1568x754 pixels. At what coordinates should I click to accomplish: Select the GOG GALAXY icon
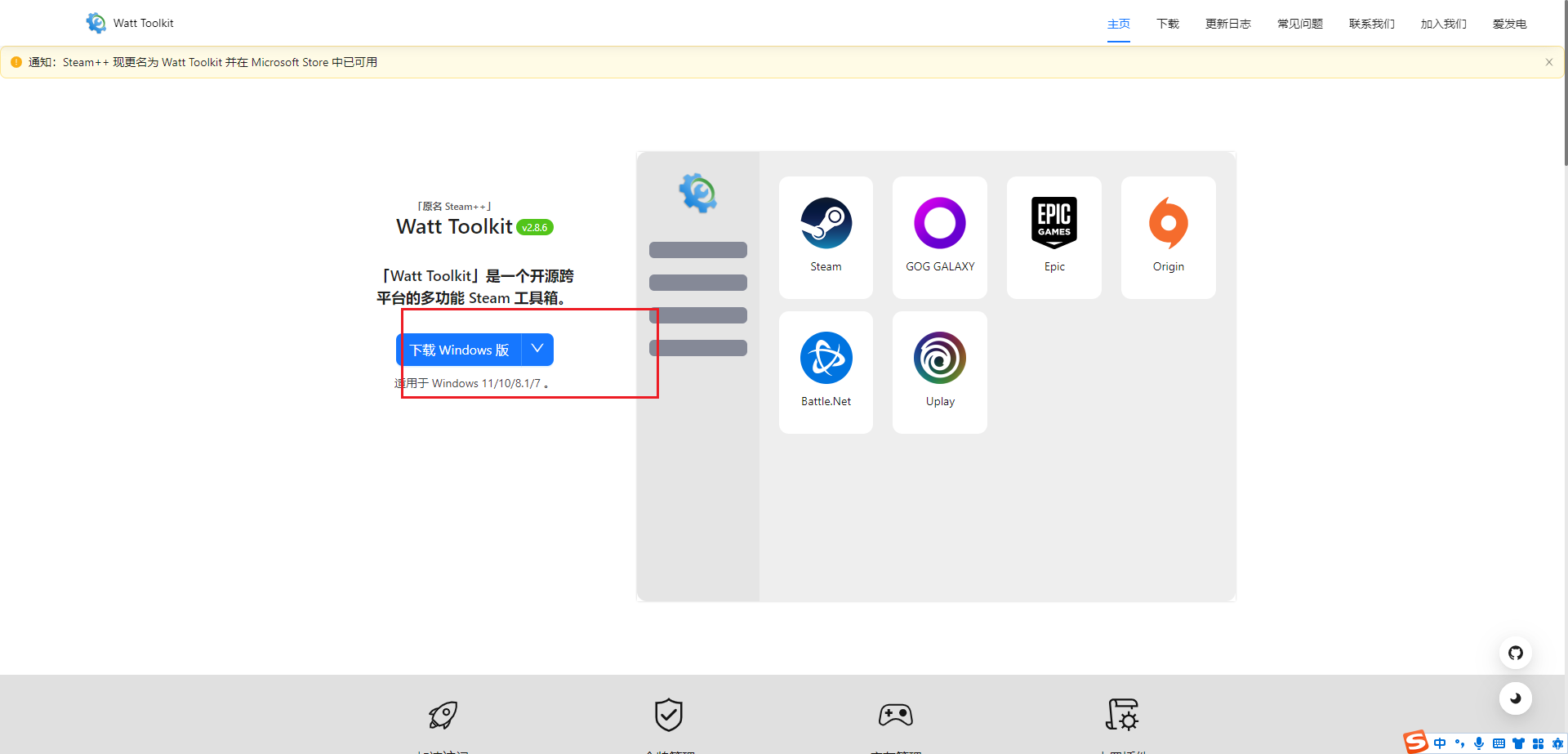click(939, 223)
